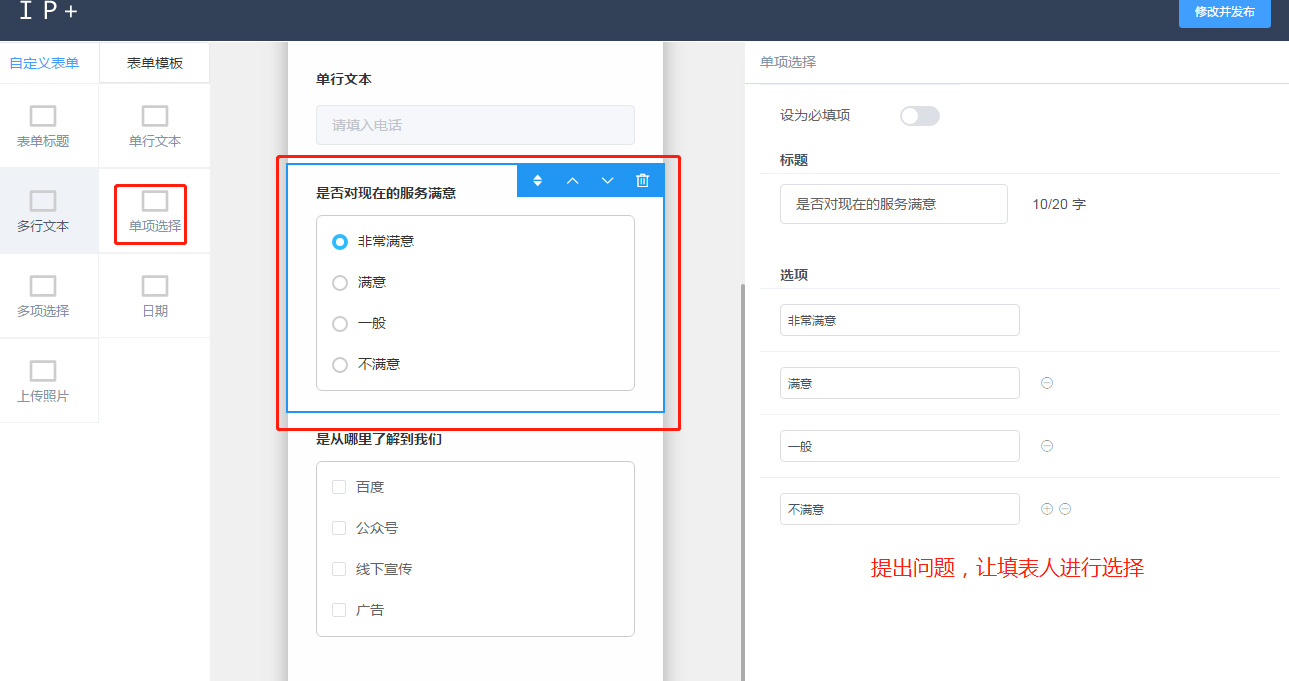Click the trash icon to delete the question
The width and height of the screenshot is (1289, 681).
point(643,180)
